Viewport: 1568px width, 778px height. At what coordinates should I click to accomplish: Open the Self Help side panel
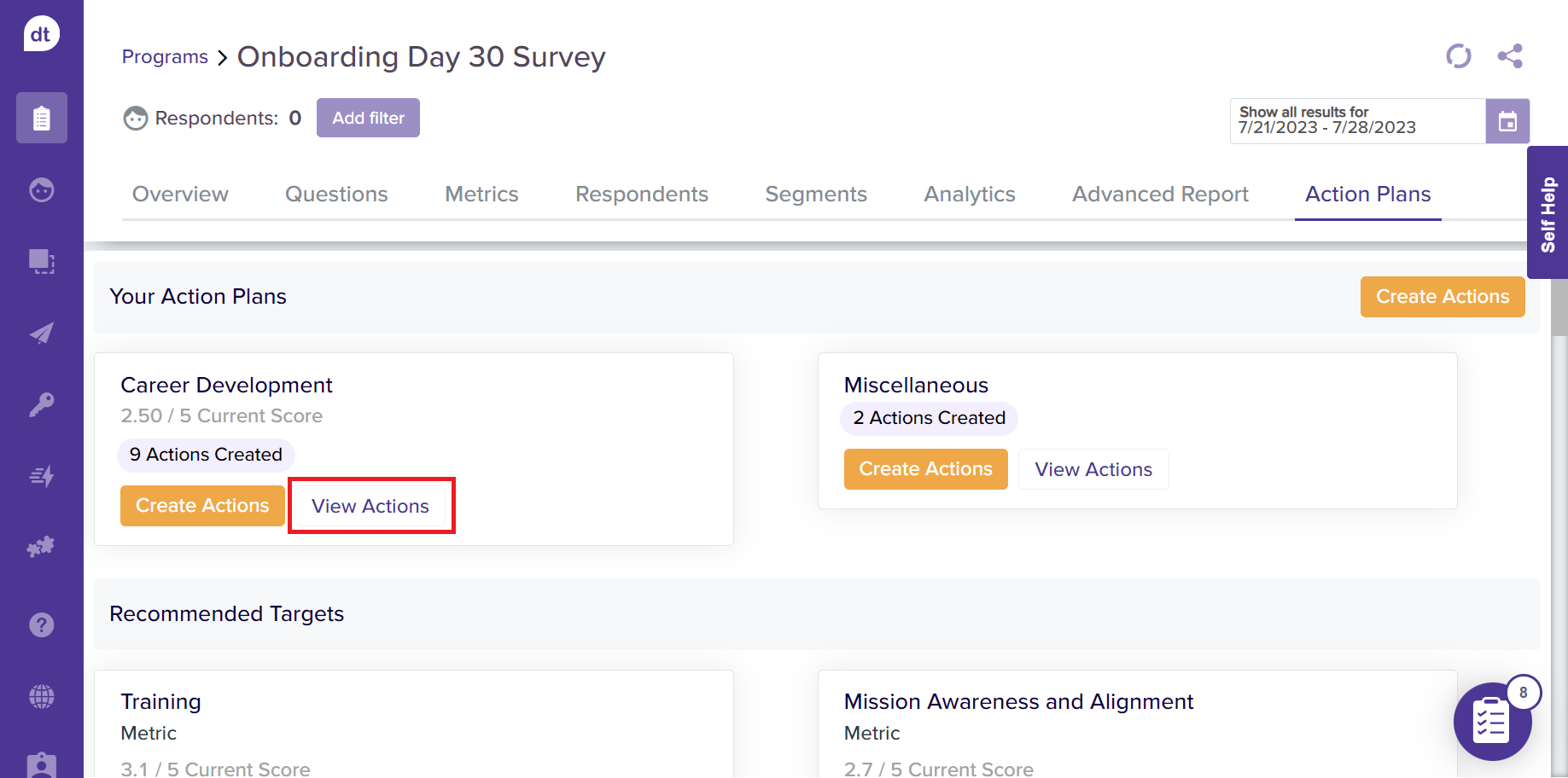tap(1548, 213)
